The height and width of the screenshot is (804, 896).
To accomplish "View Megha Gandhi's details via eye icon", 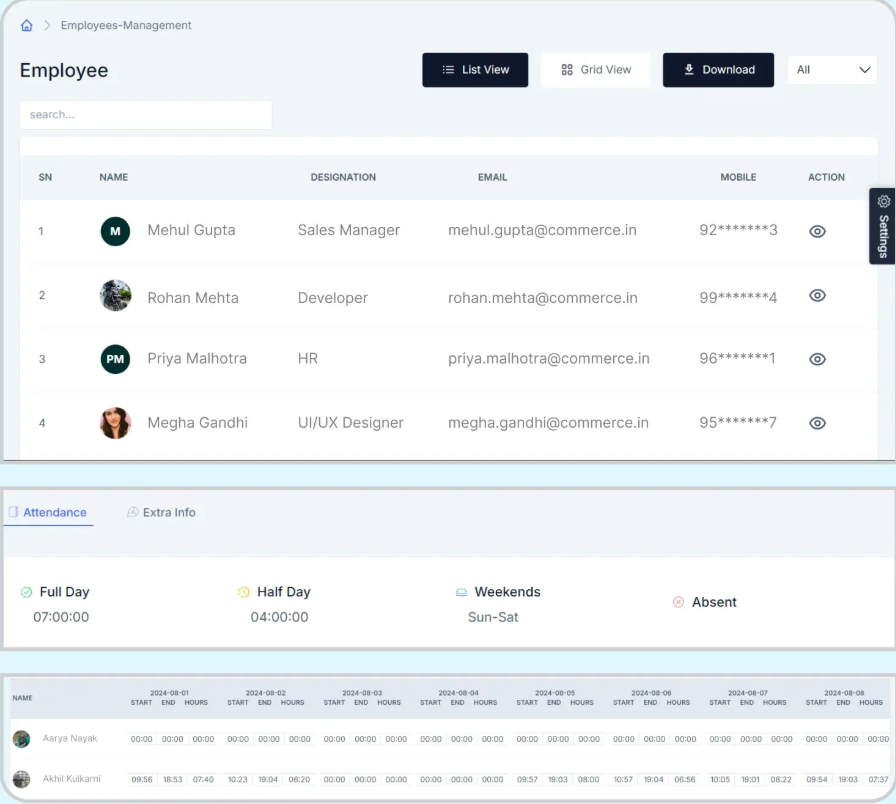I will pyautogui.click(x=817, y=423).
